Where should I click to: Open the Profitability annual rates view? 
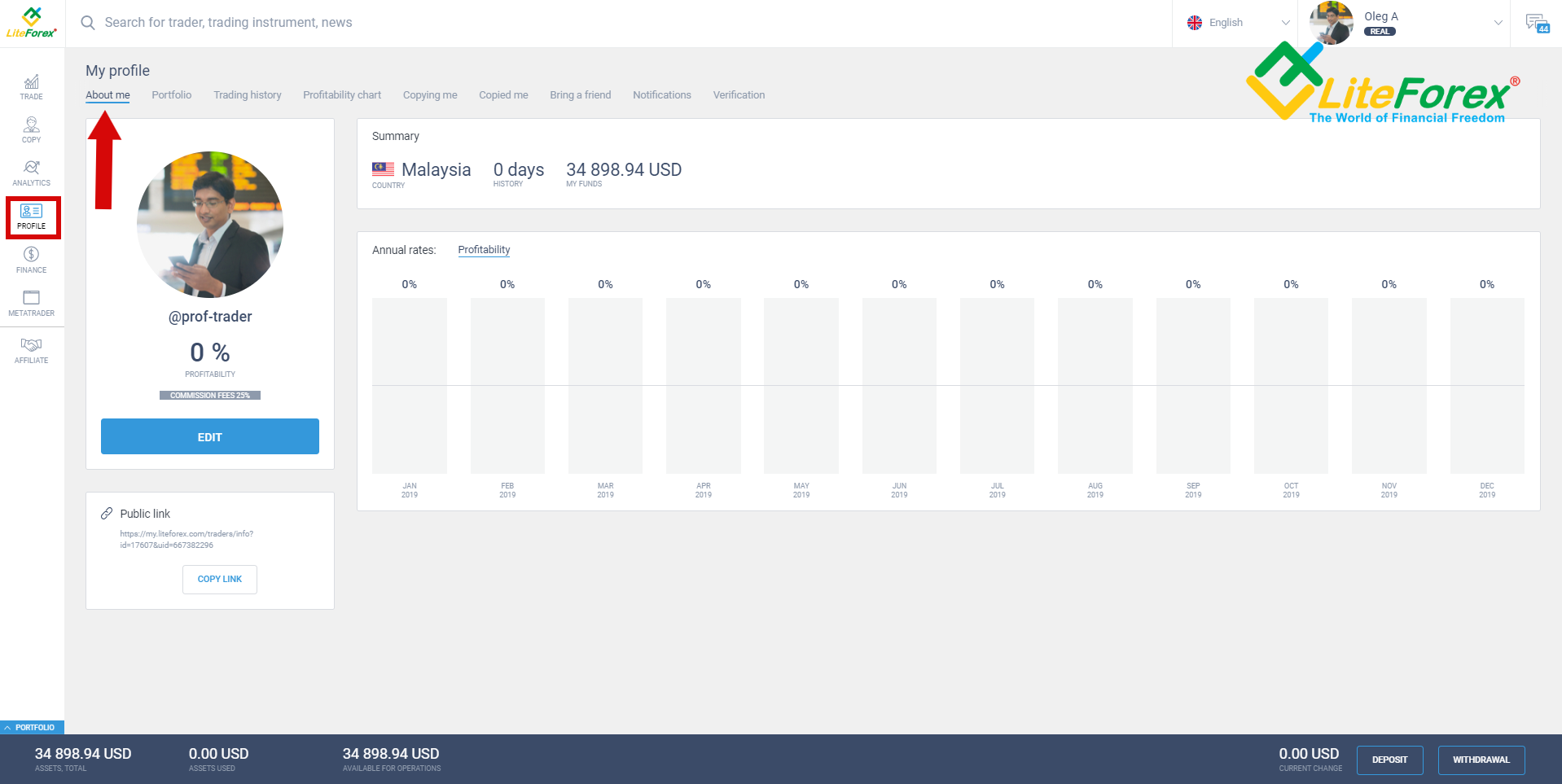[x=484, y=249]
